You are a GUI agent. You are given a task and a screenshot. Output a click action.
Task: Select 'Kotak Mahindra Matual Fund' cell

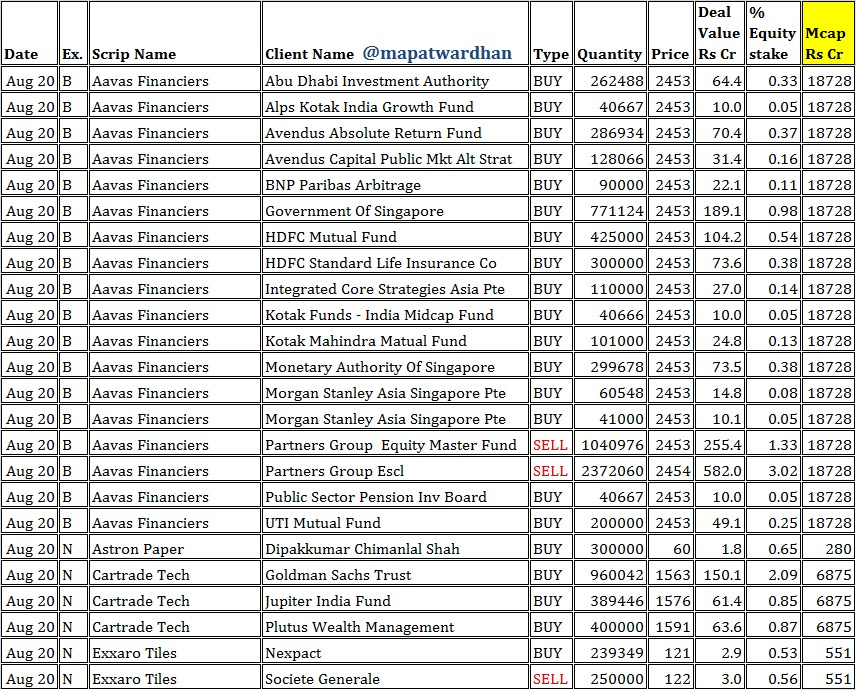tap(395, 341)
